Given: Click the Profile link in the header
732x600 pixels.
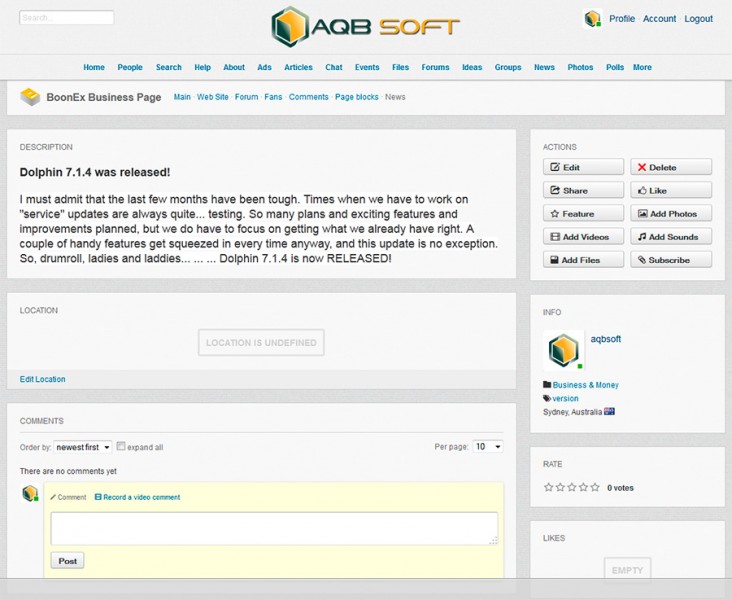Looking at the screenshot, I should (x=622, y=19).
